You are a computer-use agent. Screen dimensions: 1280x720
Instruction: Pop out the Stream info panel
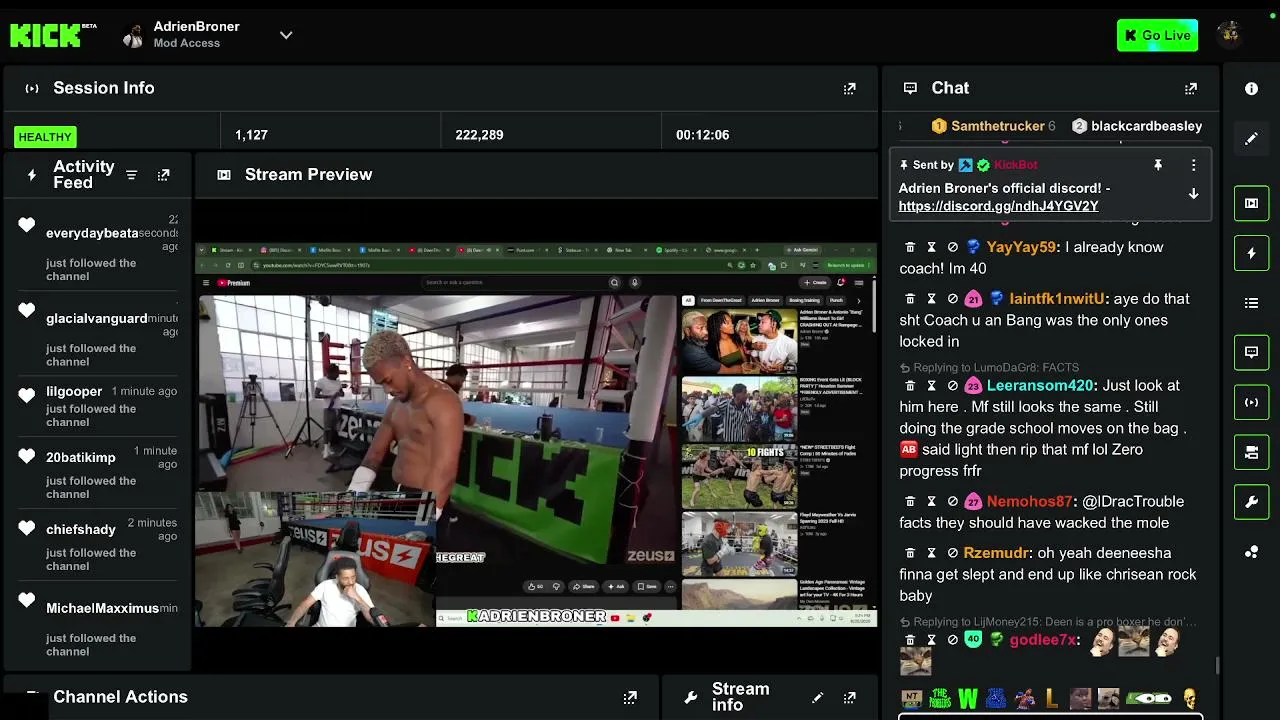click(849, 697)
